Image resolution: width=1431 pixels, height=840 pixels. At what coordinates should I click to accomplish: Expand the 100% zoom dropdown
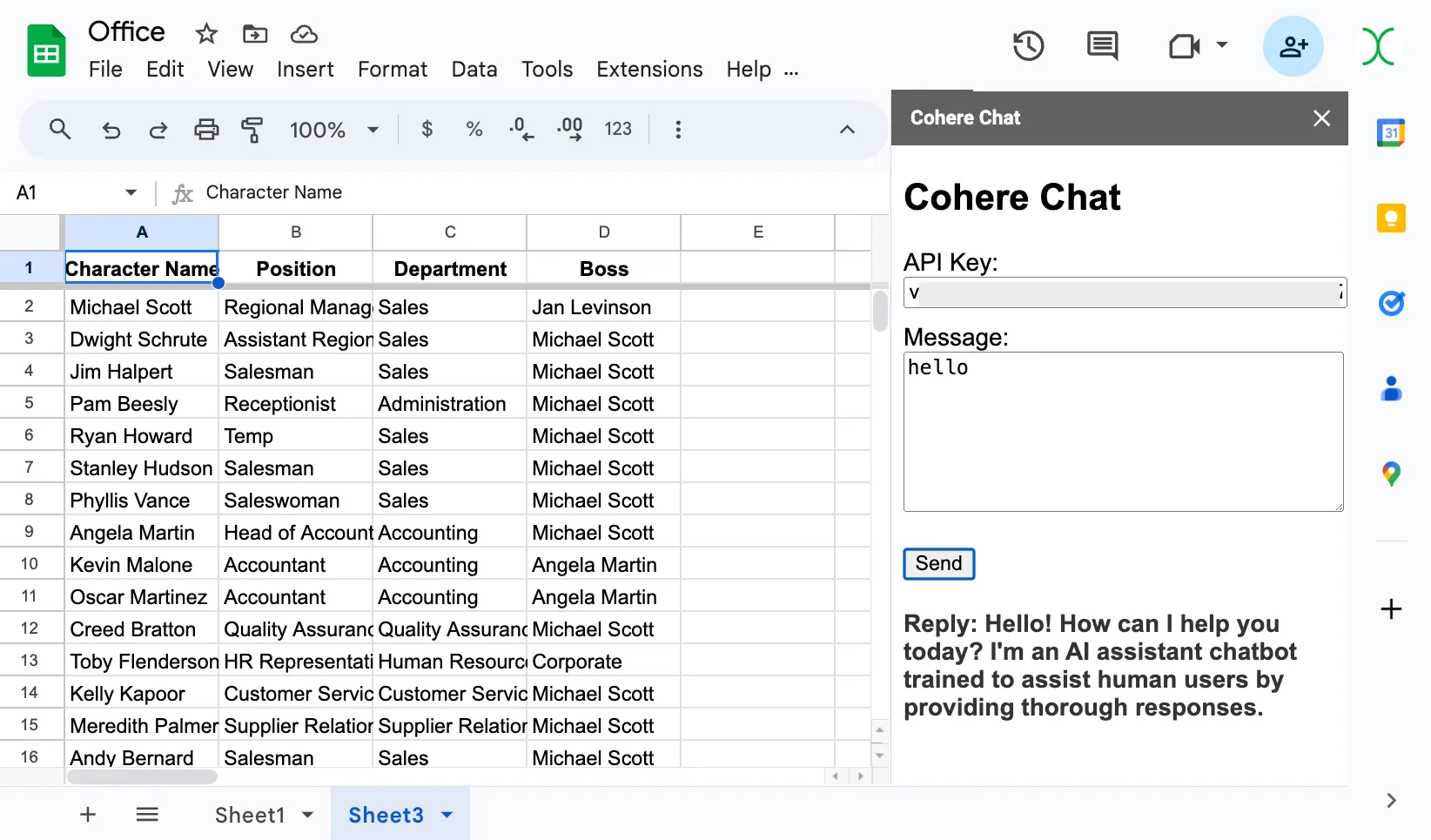(x=373, y=130)
